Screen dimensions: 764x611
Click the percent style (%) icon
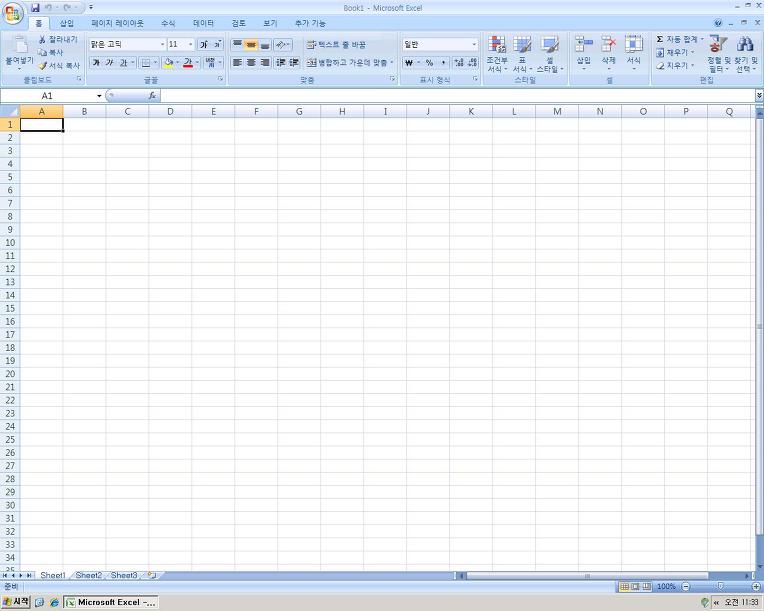click(x=429, y=63)
